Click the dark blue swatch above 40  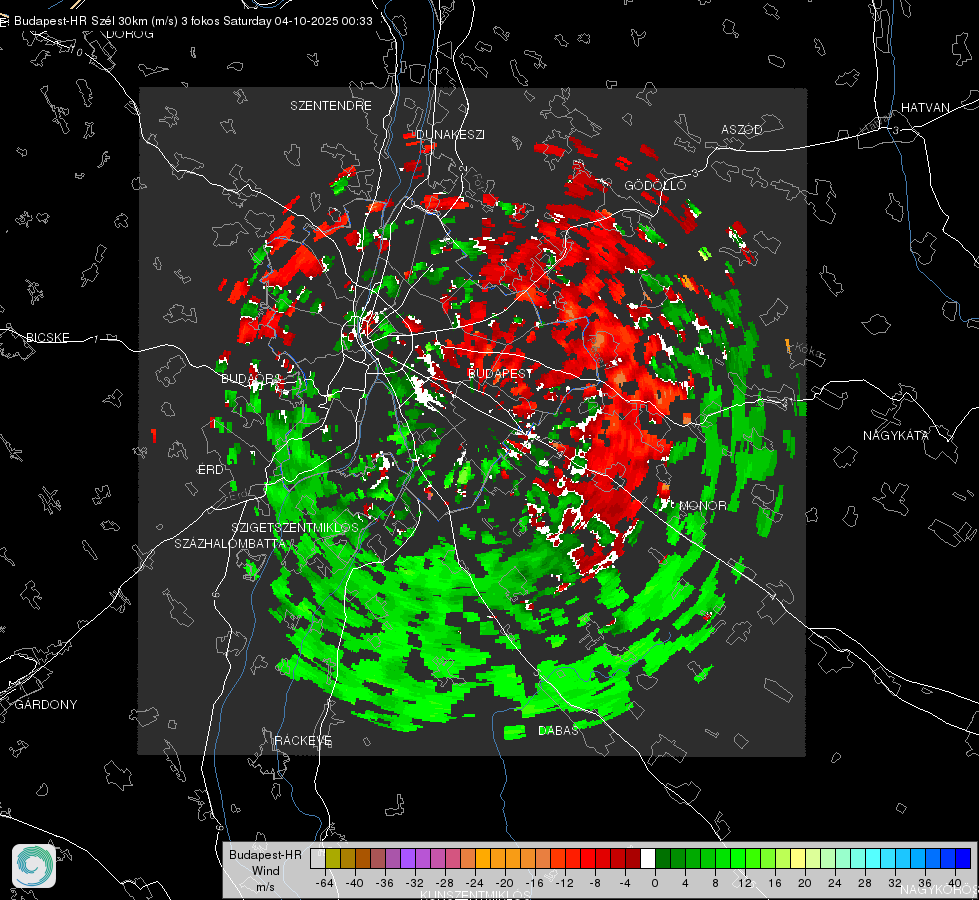pyautogui.click(x=963, y=858)
